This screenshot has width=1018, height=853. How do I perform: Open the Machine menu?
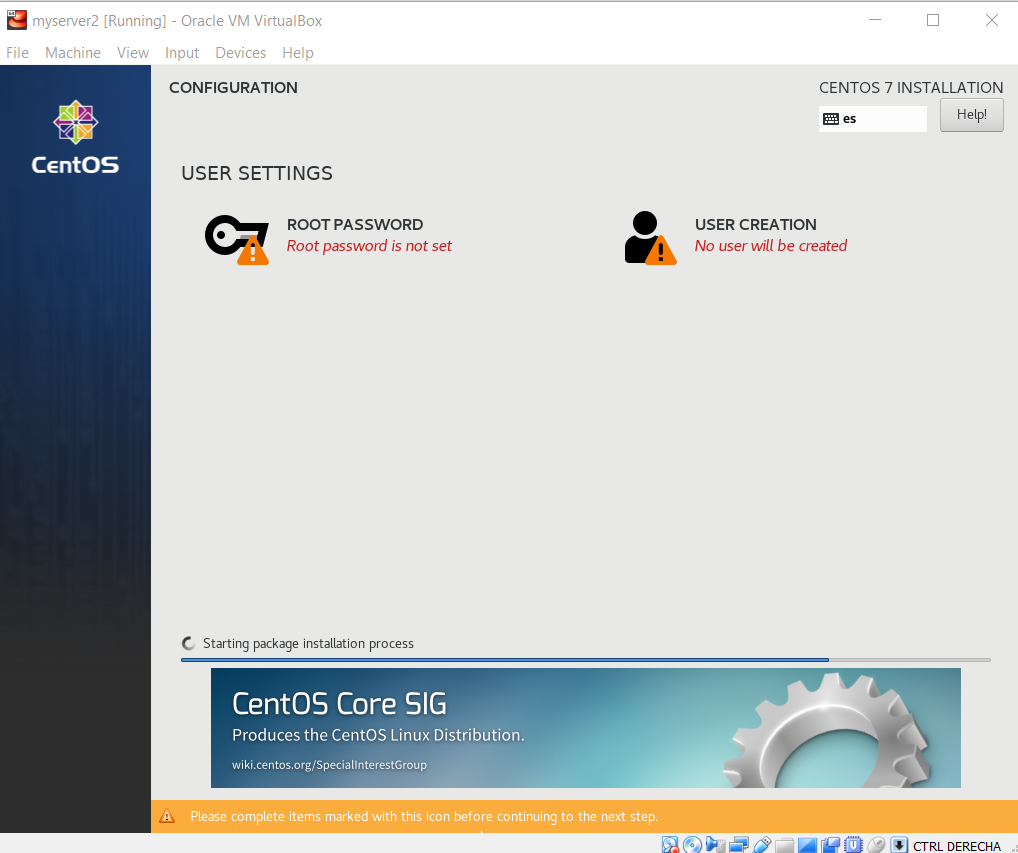pos(73,53)
